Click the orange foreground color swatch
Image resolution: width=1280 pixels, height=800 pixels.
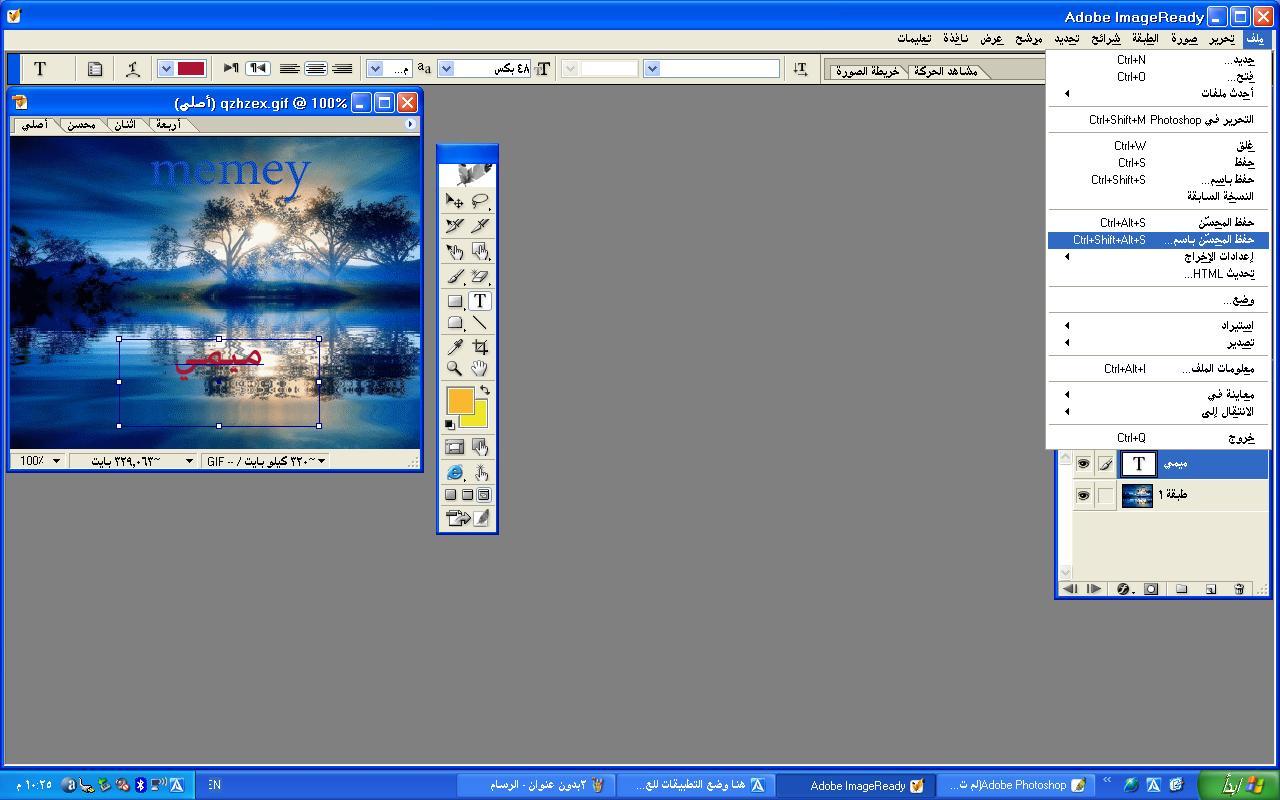tap(459, 400)
